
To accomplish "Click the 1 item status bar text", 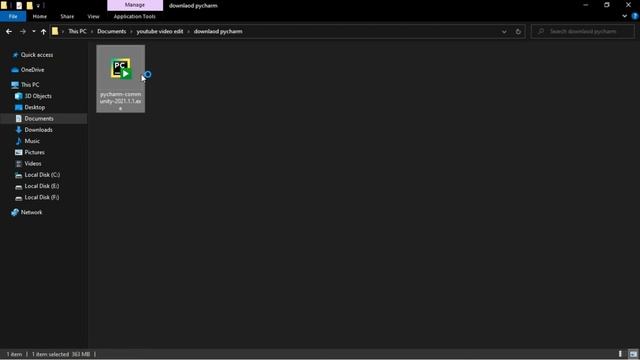I will pyautogui.click(x=14, y=354).
